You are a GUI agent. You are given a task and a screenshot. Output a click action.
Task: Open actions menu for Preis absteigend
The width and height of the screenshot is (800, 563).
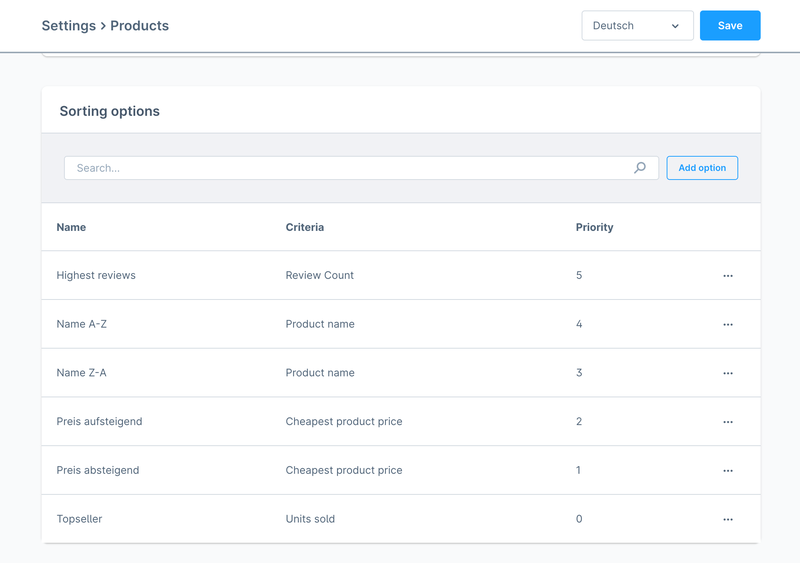(x=727, y=471)
